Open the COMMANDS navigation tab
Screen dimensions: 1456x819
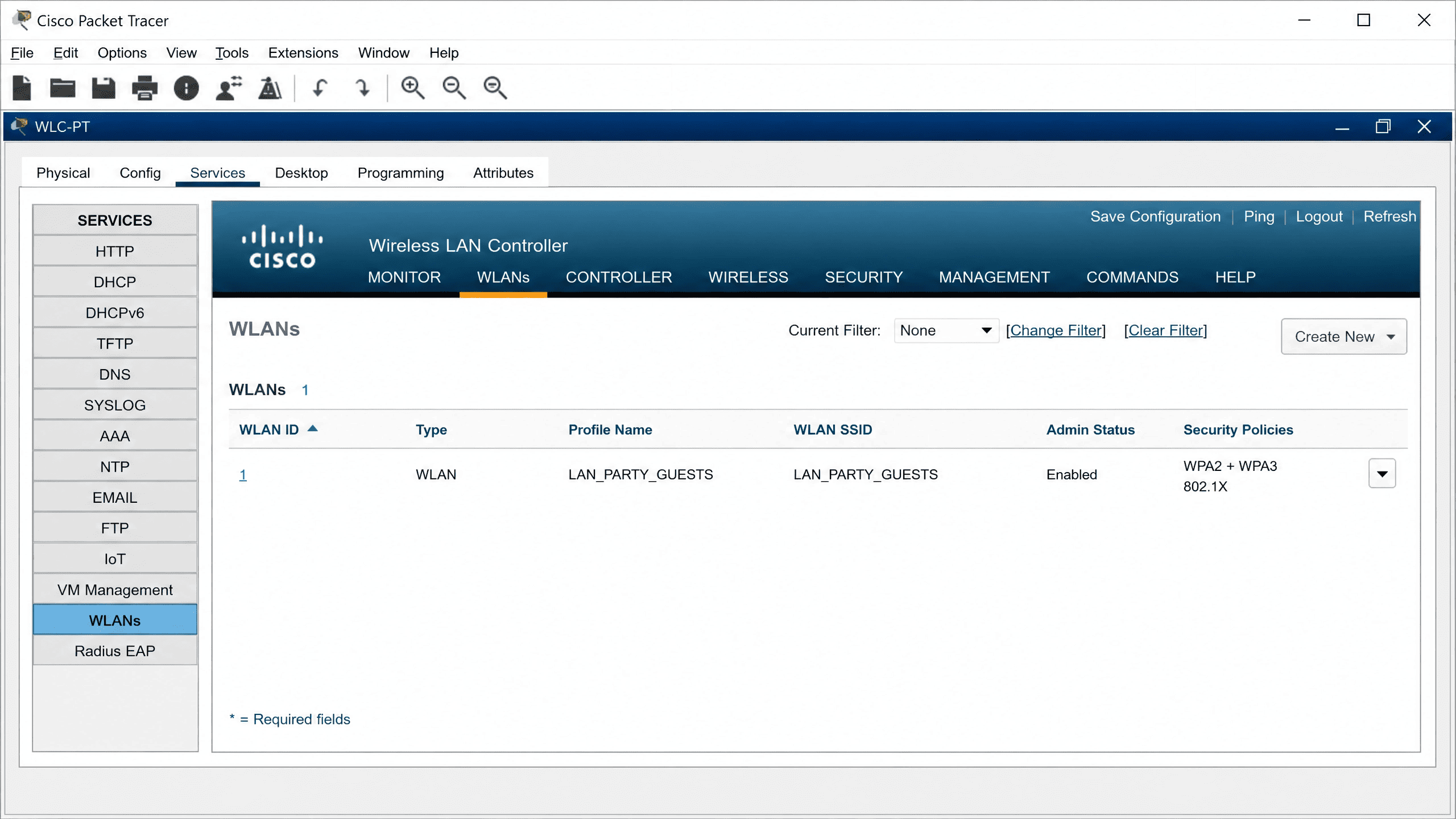[1132, 277]
